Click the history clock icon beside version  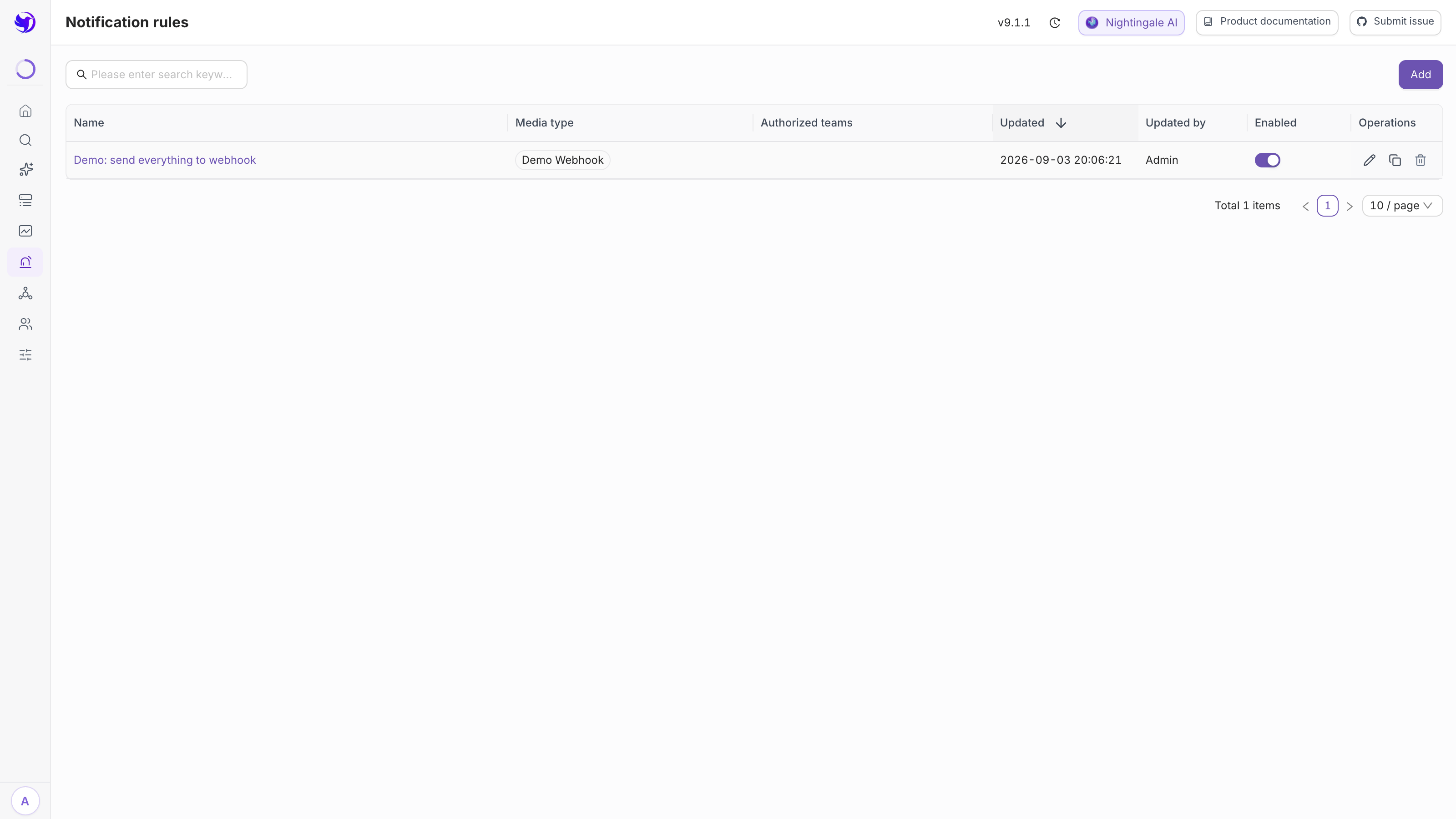click(1055, 23)
